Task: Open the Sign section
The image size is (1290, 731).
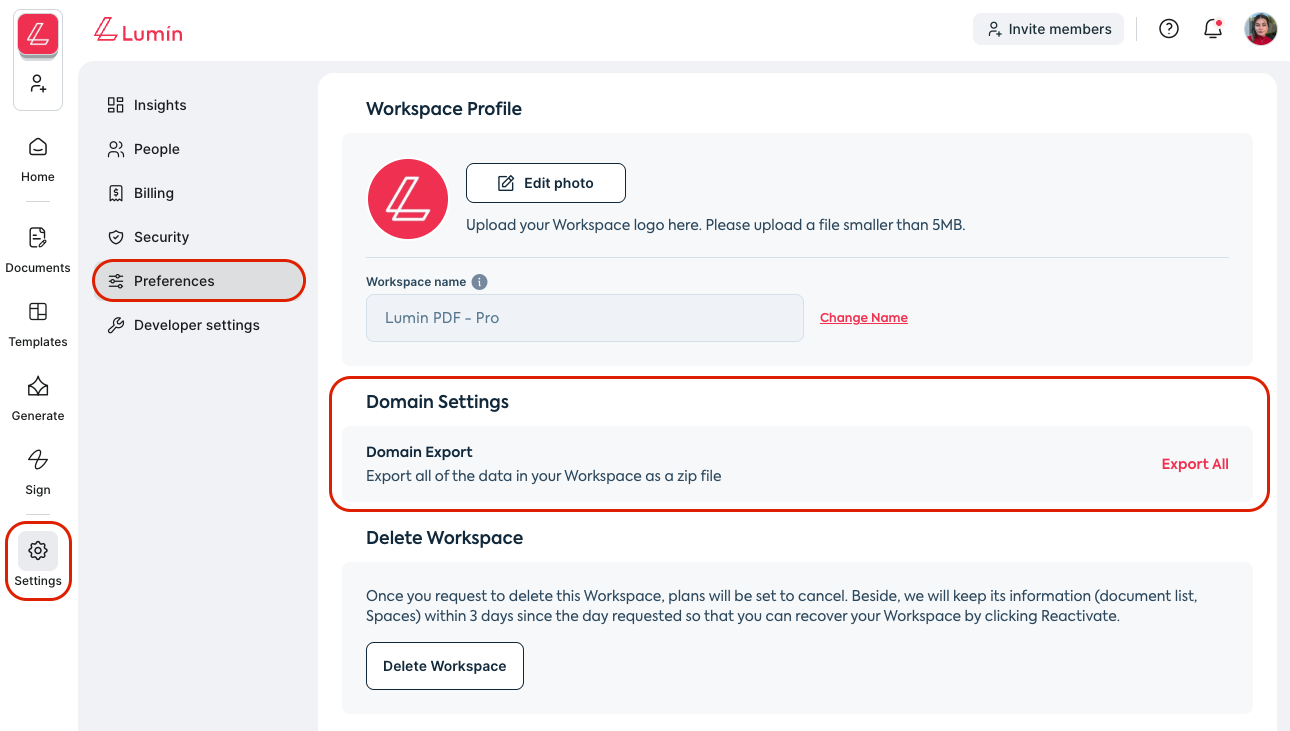Action: (x=38, y=471)
